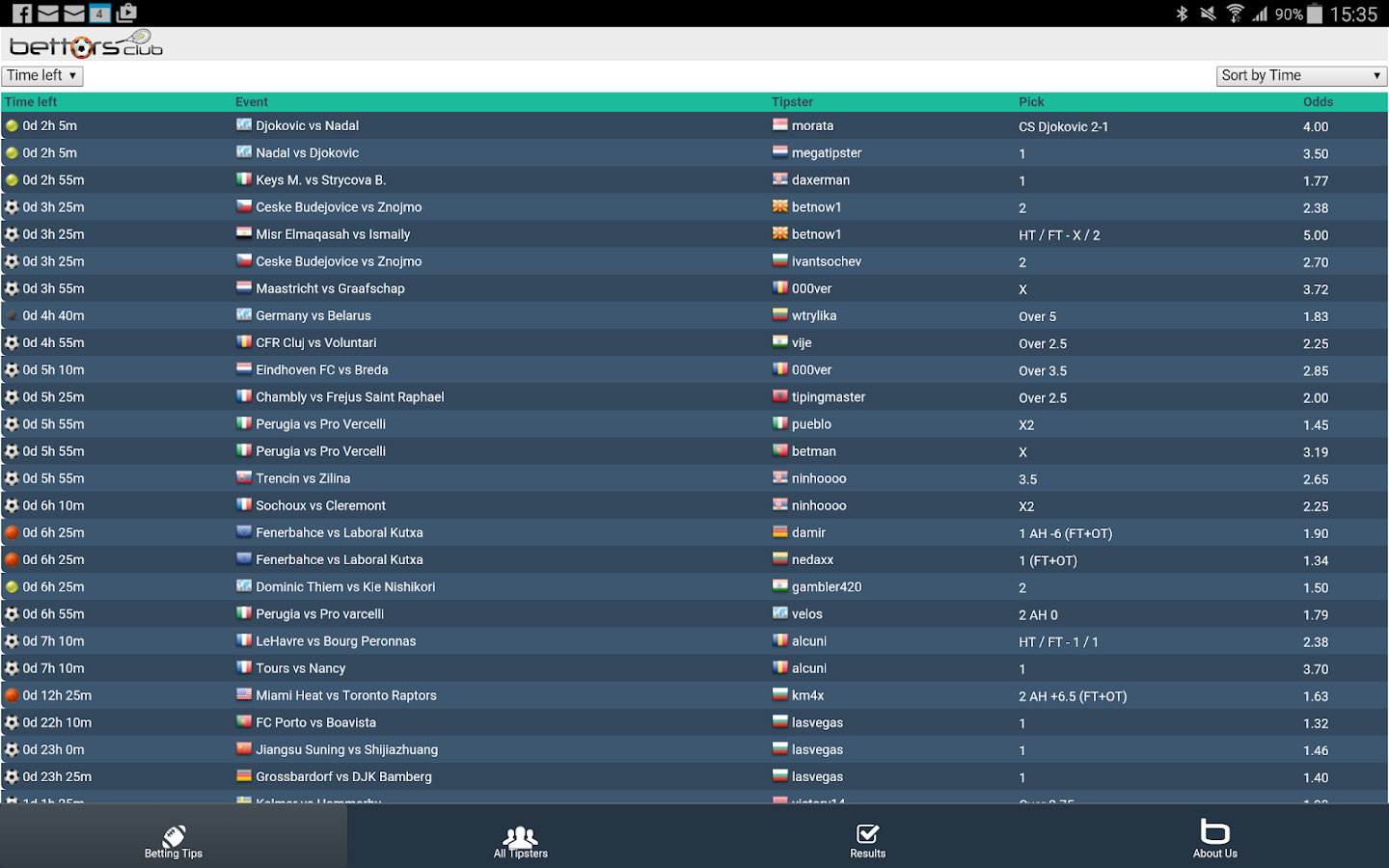
Task: Select the LeHavre vs Bourg Peronnas event
Action: pos(336,641)
